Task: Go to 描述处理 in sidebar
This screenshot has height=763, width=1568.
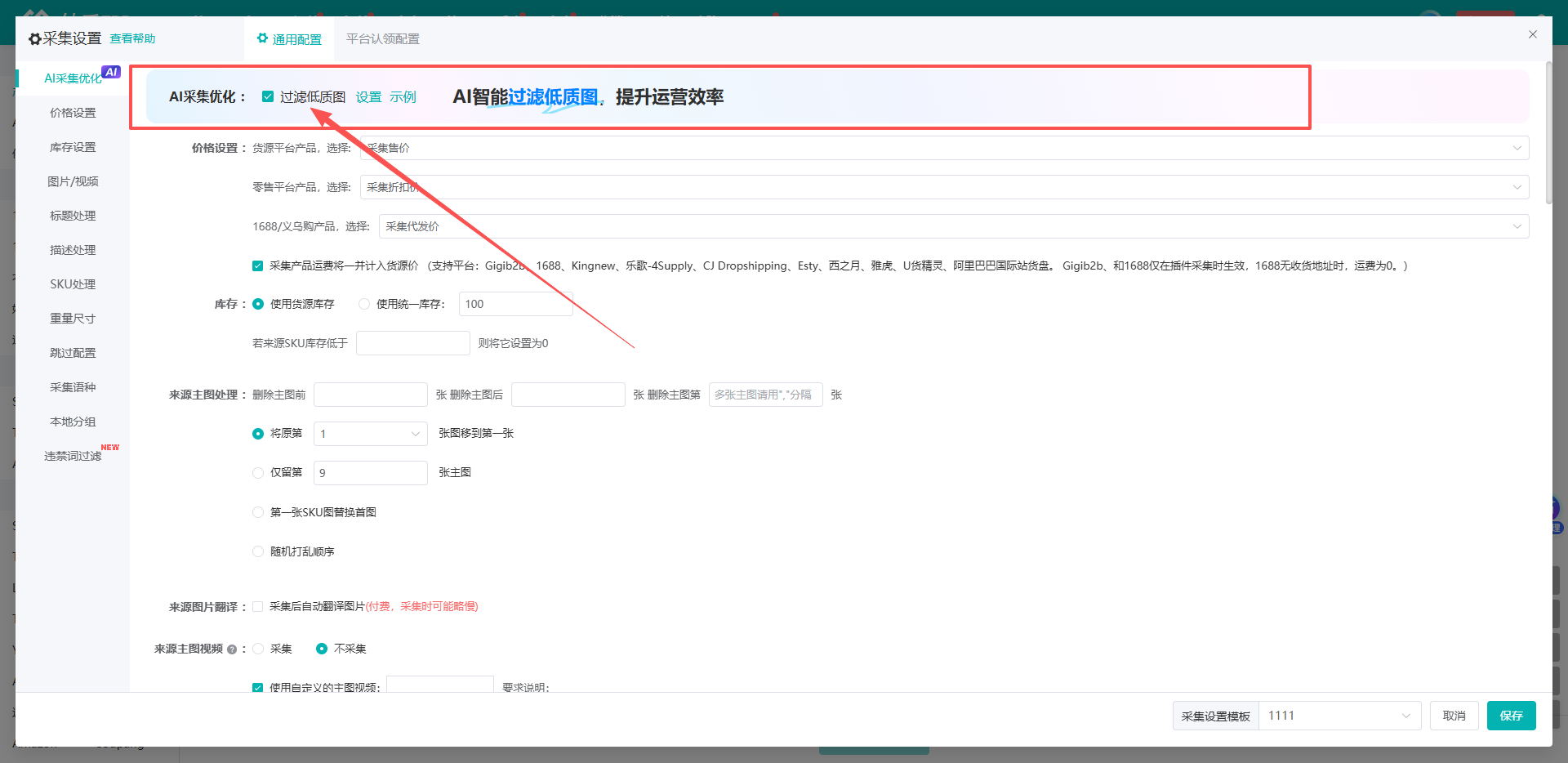Action: coord(73,250)
